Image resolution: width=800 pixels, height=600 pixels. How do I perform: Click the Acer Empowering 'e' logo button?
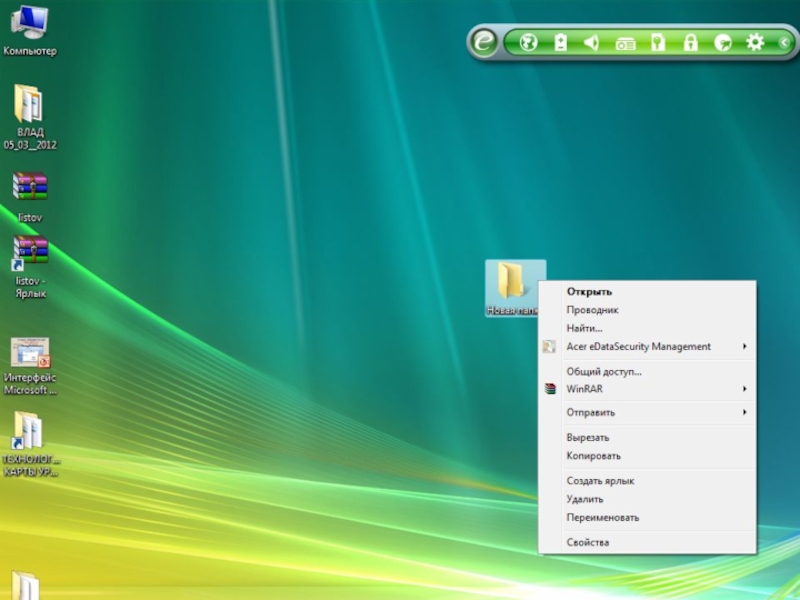[484, 42]
